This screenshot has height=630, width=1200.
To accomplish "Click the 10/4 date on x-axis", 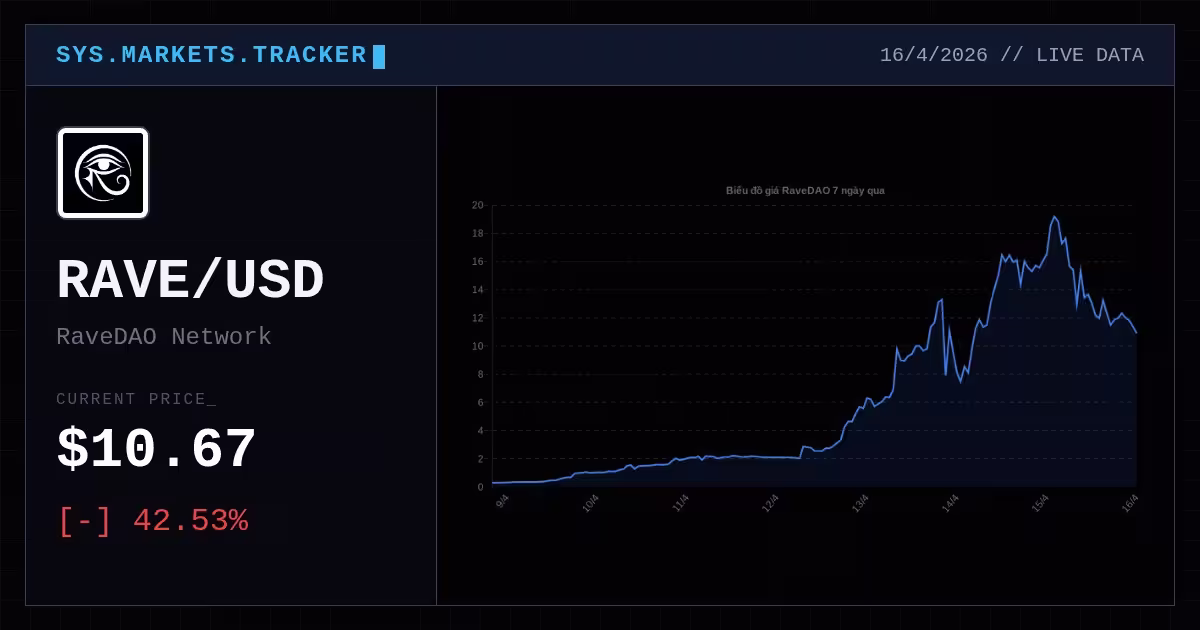I will point(590,503).
